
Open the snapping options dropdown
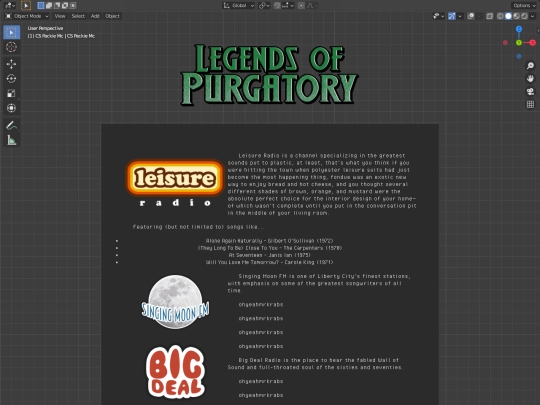[288, 6]
